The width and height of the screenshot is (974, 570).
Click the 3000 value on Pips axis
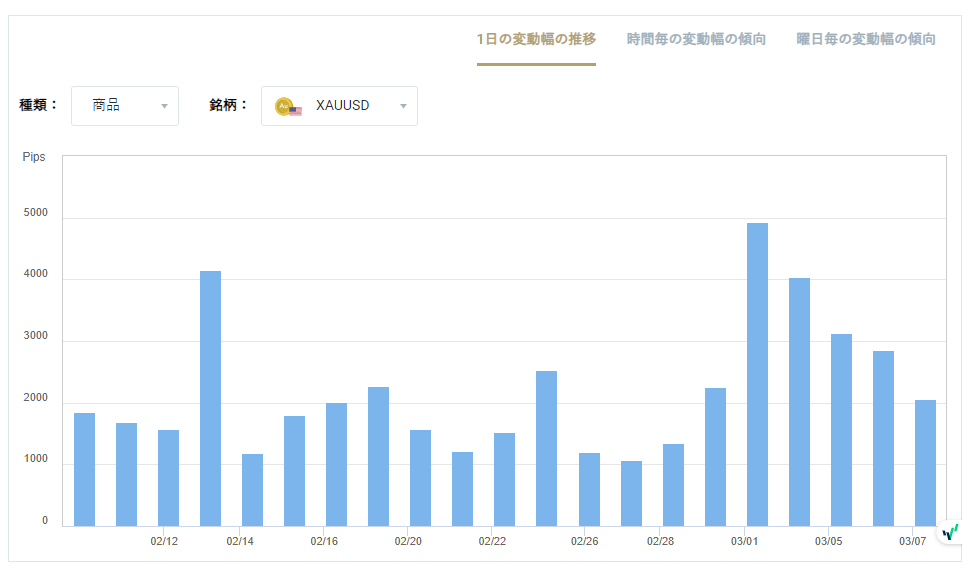35,335
